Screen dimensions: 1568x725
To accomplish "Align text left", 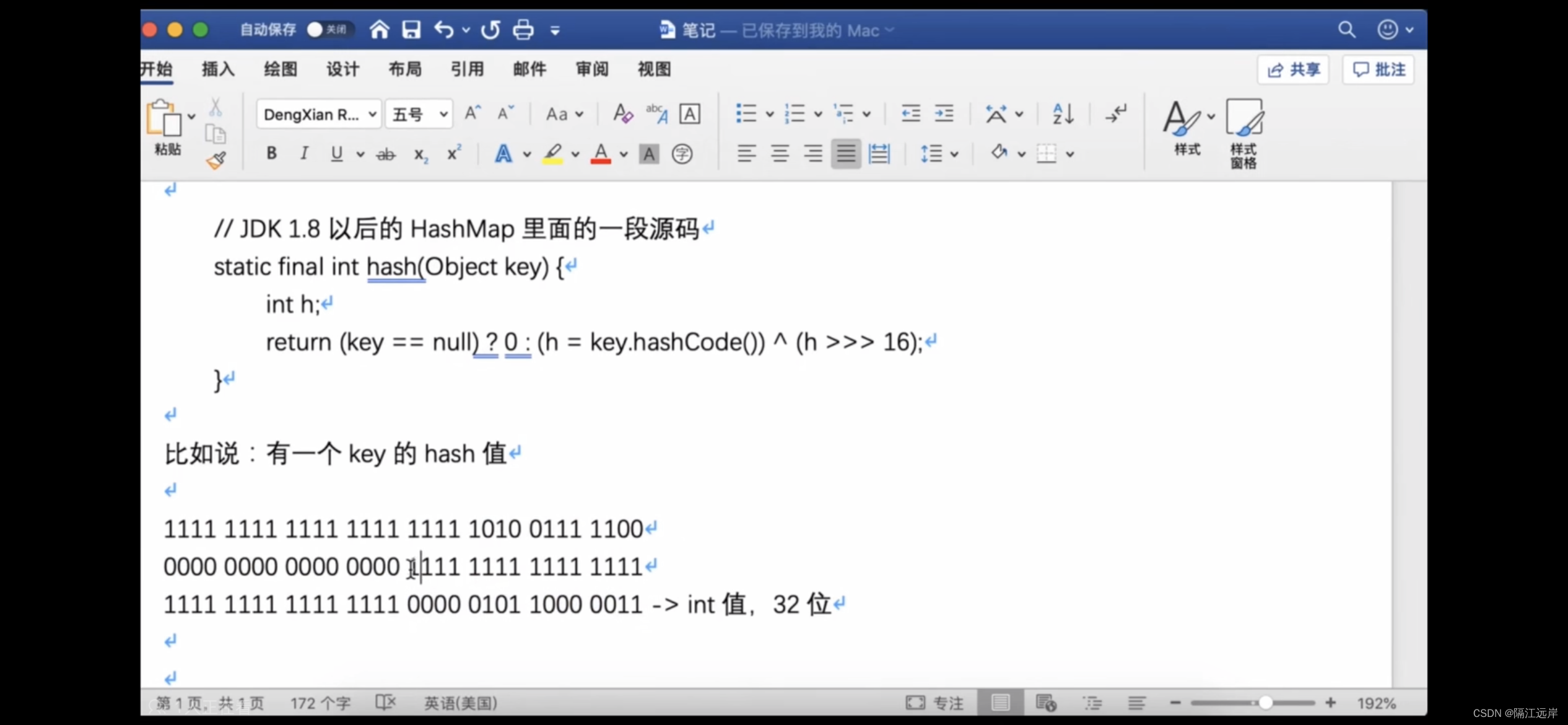I will click(747, 153).
